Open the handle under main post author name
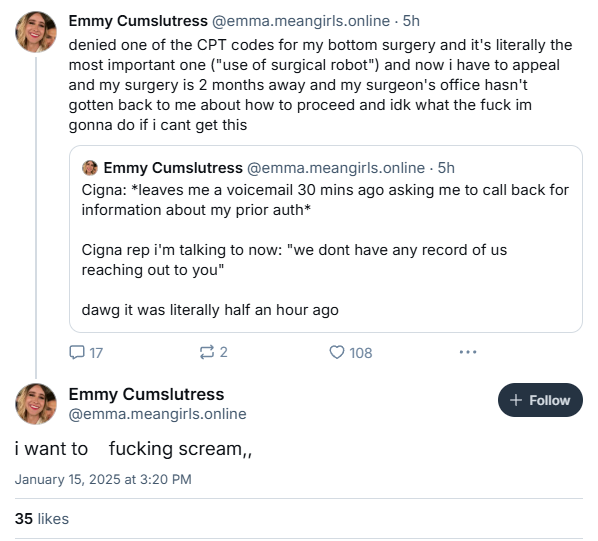The height and width of the screenshot is (541, 598). click(158, 414)
